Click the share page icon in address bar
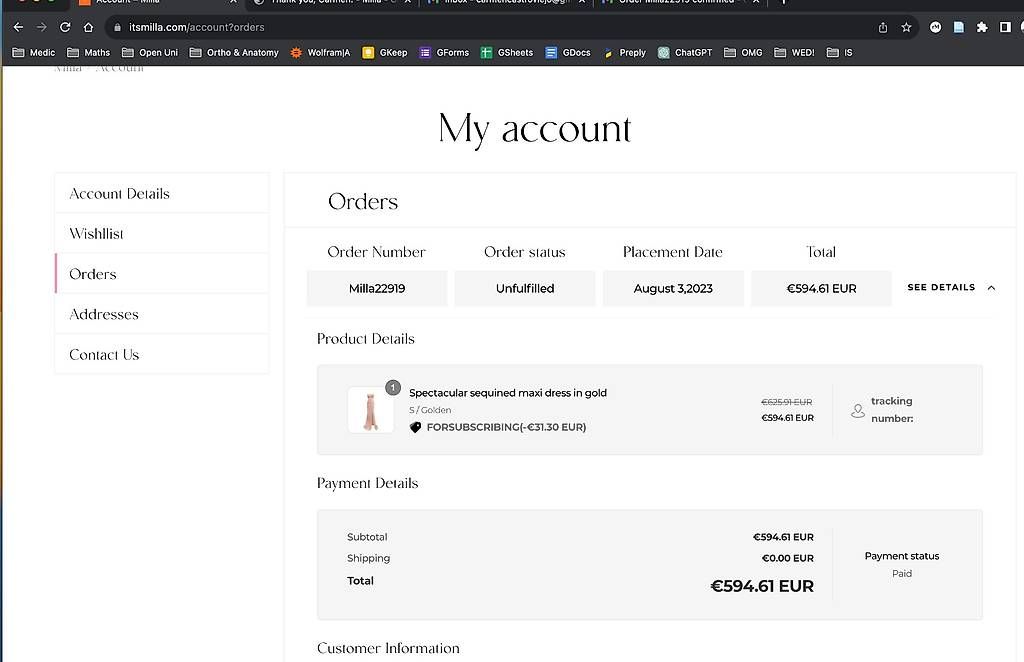The image size is (1024, 662). (x=883, y=27)
